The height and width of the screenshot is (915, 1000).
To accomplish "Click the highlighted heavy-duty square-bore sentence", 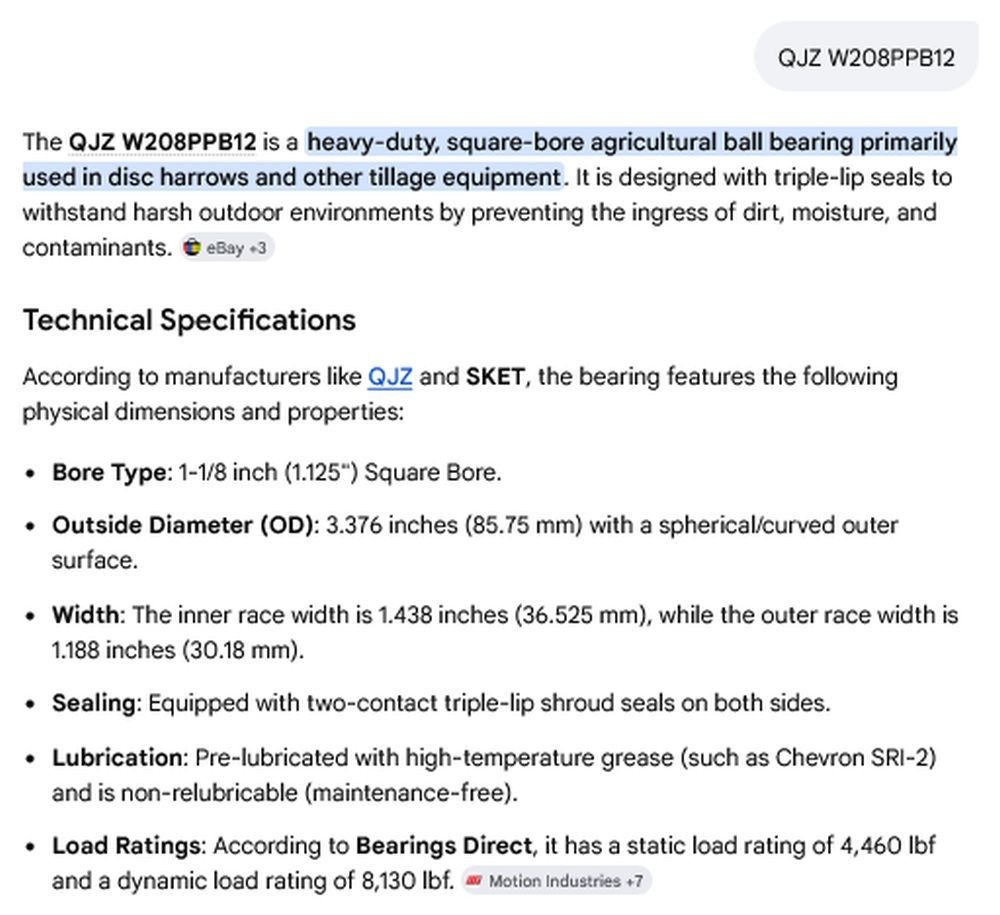I will [490, 159].
